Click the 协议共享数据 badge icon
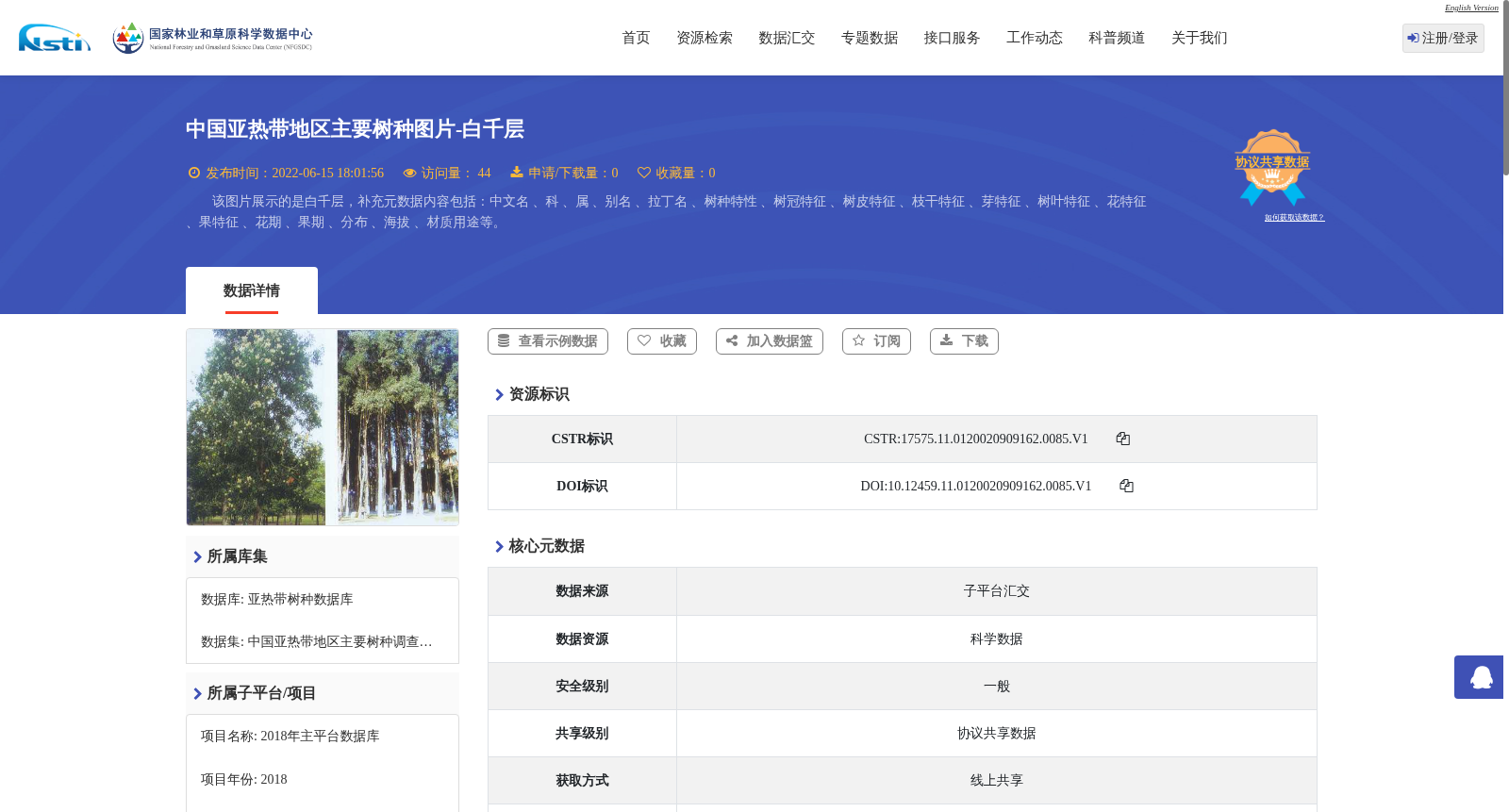1509x812 pixels. coord(1272,167)
